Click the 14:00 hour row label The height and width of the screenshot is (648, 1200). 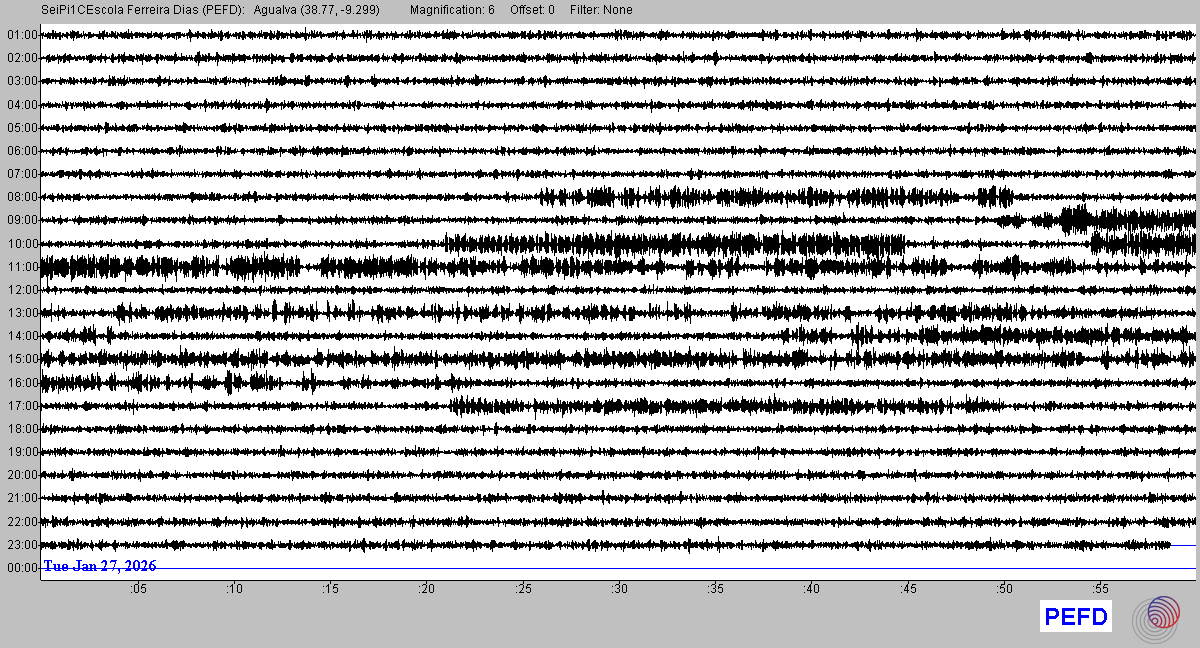click(x=21, y=336)
